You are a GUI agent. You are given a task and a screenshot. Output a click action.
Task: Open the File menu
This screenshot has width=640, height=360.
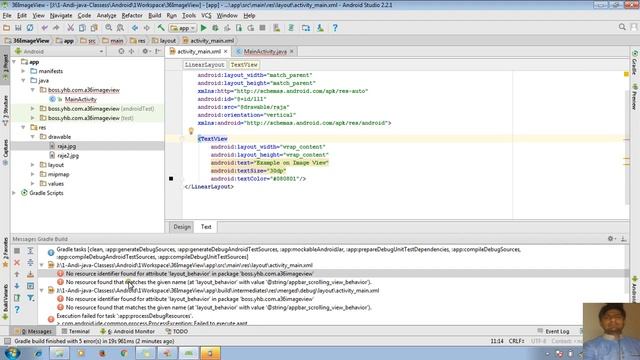pos(7,16)
